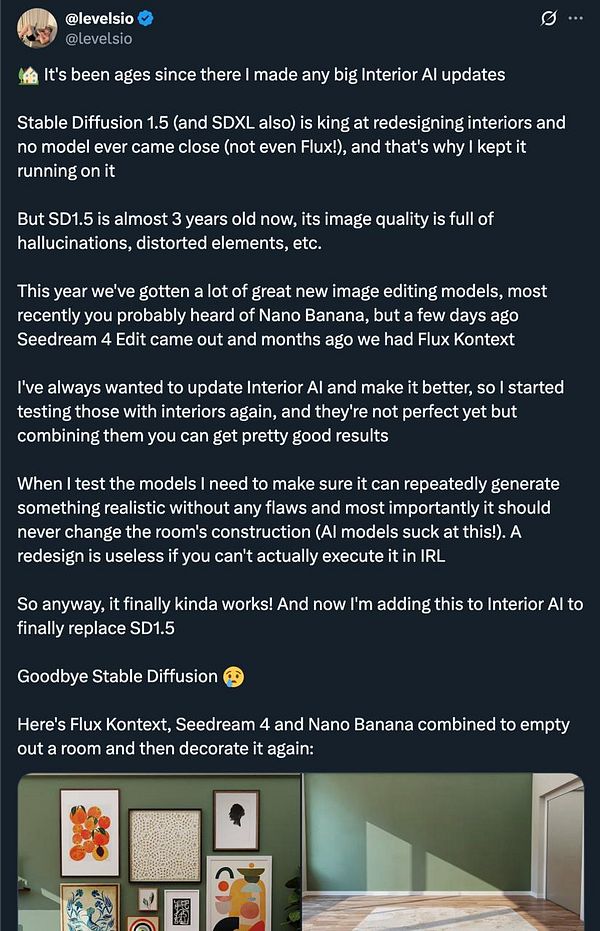This screenshot has width=600, height=931.
Task: Click the black silhouette portrait frame
Action: [236, 820]
